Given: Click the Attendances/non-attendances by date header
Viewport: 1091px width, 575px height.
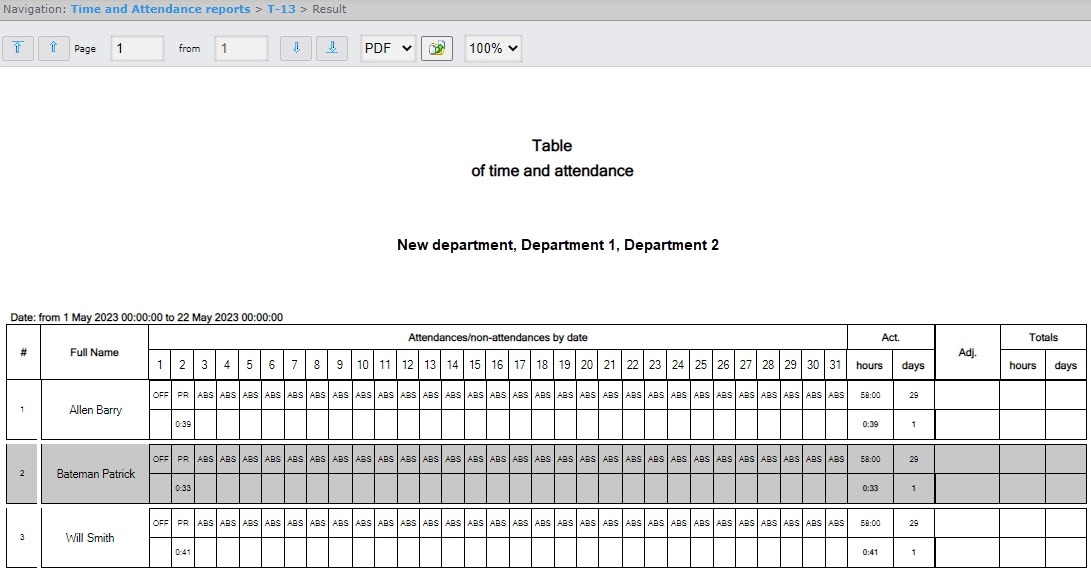Looking at the screenshot, I should (498, 337).
